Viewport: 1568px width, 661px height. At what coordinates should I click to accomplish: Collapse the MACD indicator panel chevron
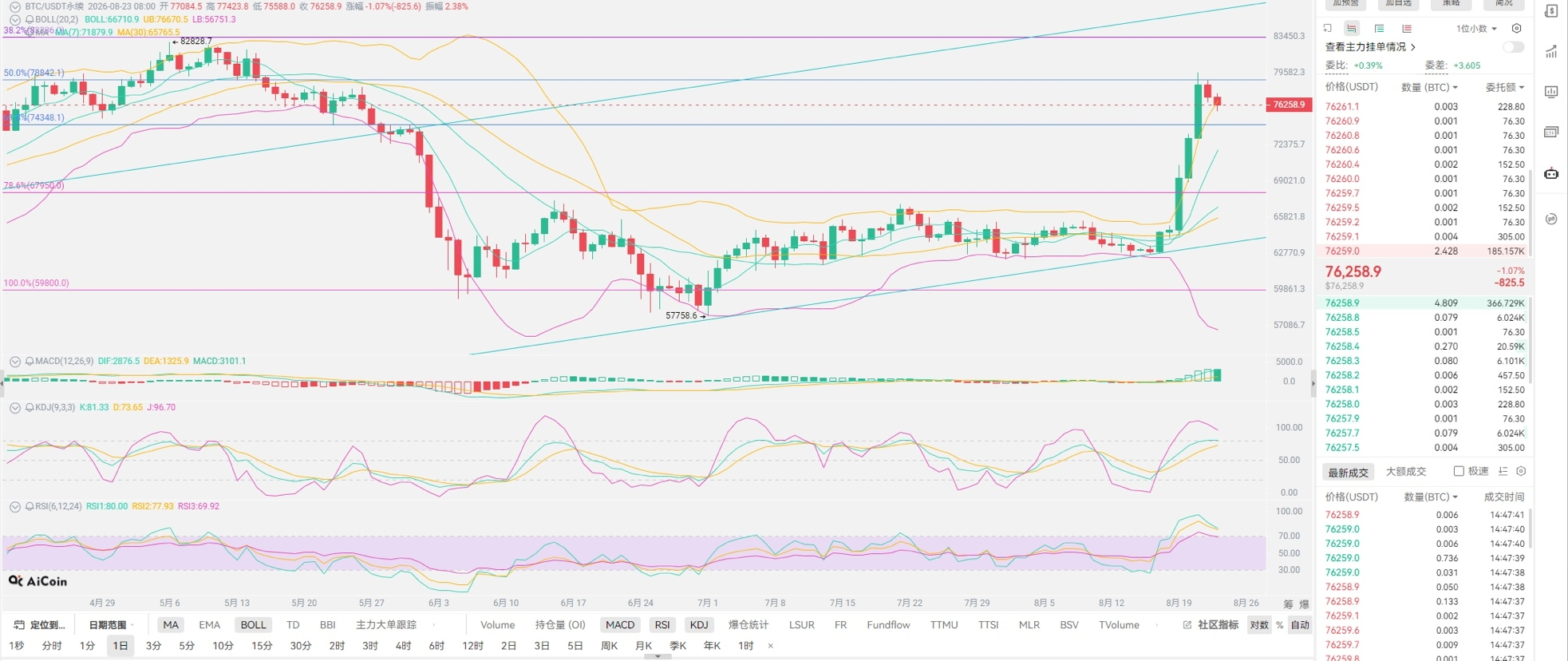tap(15, 362)
